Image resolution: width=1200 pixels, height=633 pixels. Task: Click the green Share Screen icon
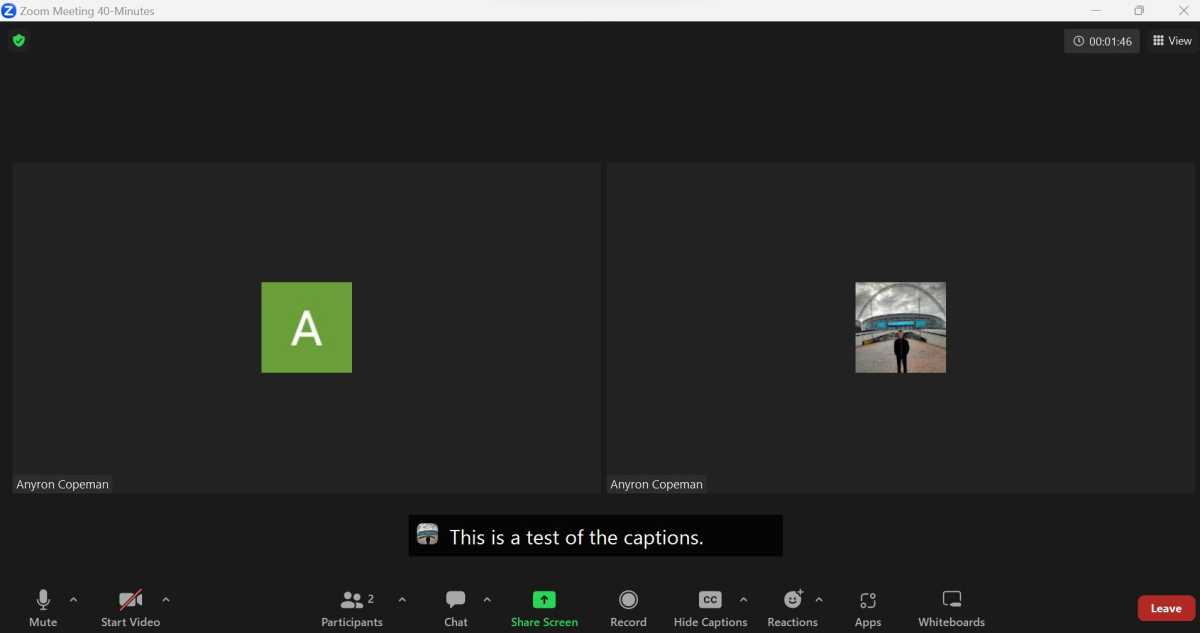(x=544, y=600)
